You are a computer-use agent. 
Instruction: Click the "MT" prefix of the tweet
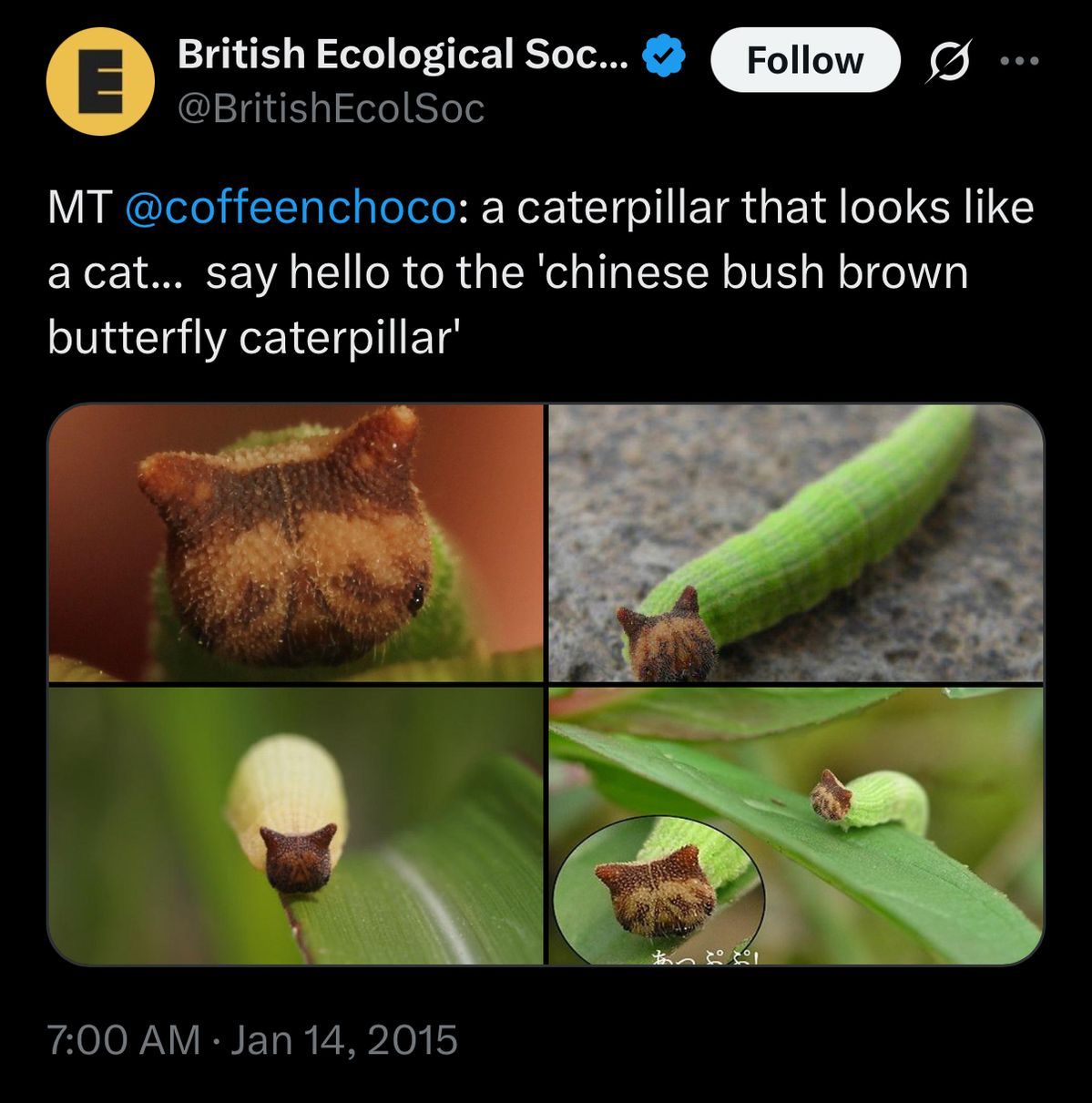pos(78,208)
